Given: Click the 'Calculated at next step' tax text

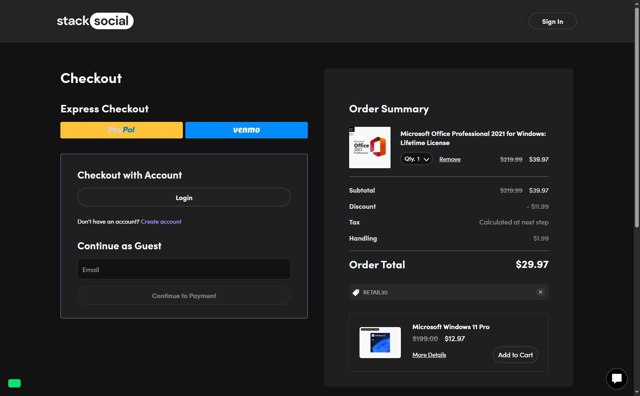Looking at the screenshot, I should tap(514, 222).
